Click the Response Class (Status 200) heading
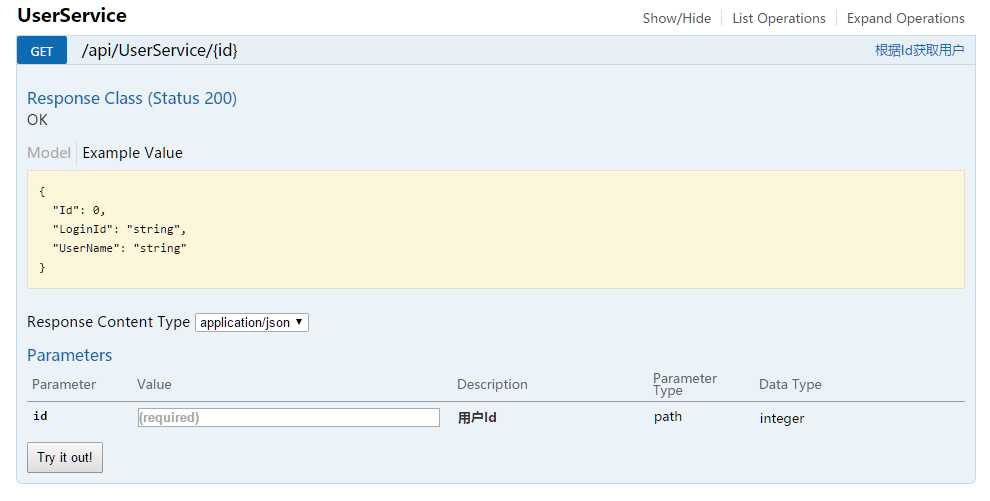This screenshot has width=990, height=501. point(132,98)
